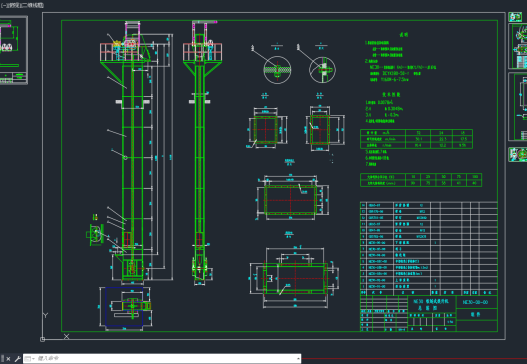Open the tall third thumbnail on right edge
Image resolution: width=527 pixels, height=364 pixels.
coord(518,107)
